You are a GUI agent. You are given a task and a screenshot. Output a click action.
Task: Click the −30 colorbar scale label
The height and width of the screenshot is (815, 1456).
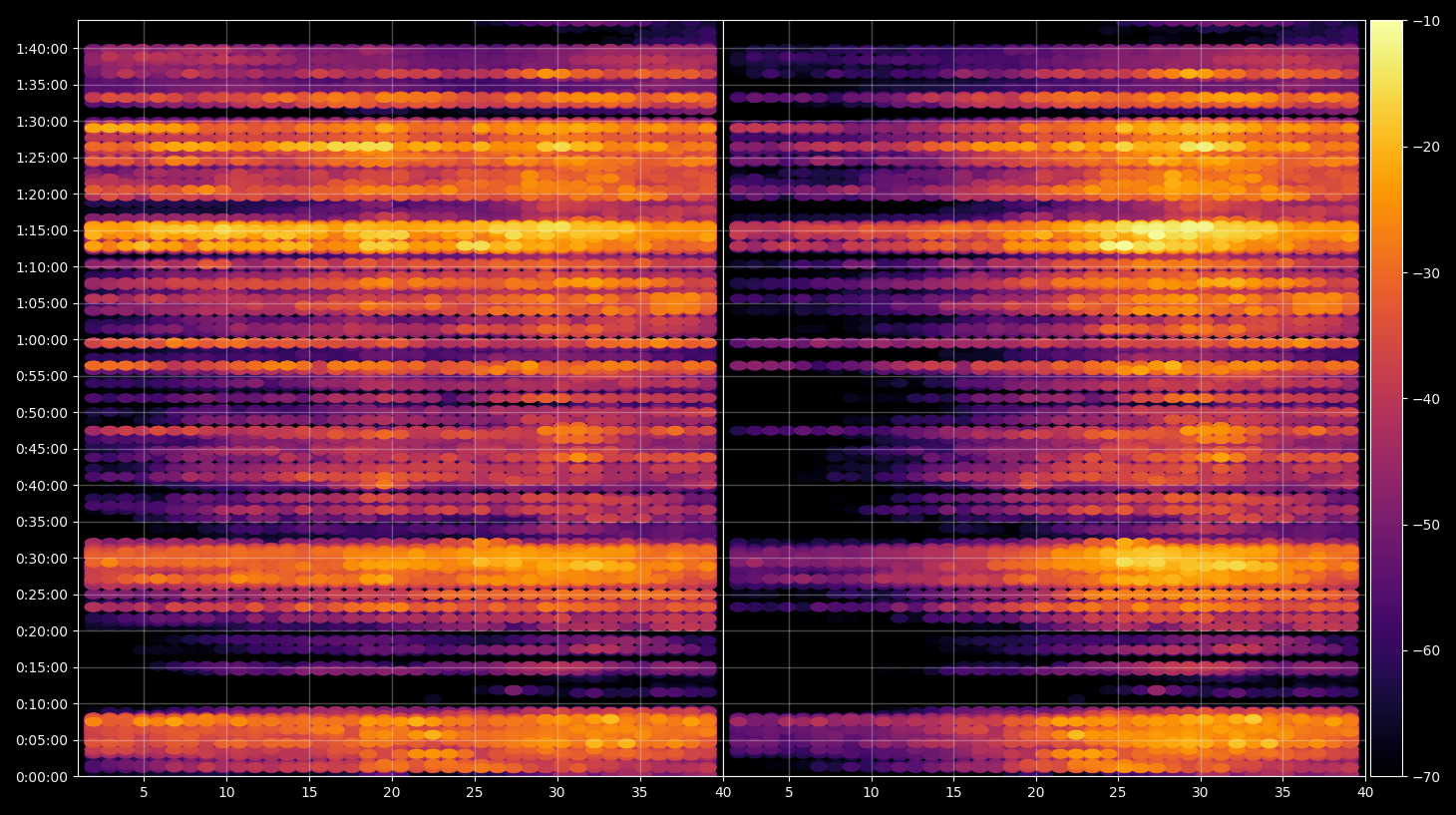pyautogui.click(x=1426, y=273)
